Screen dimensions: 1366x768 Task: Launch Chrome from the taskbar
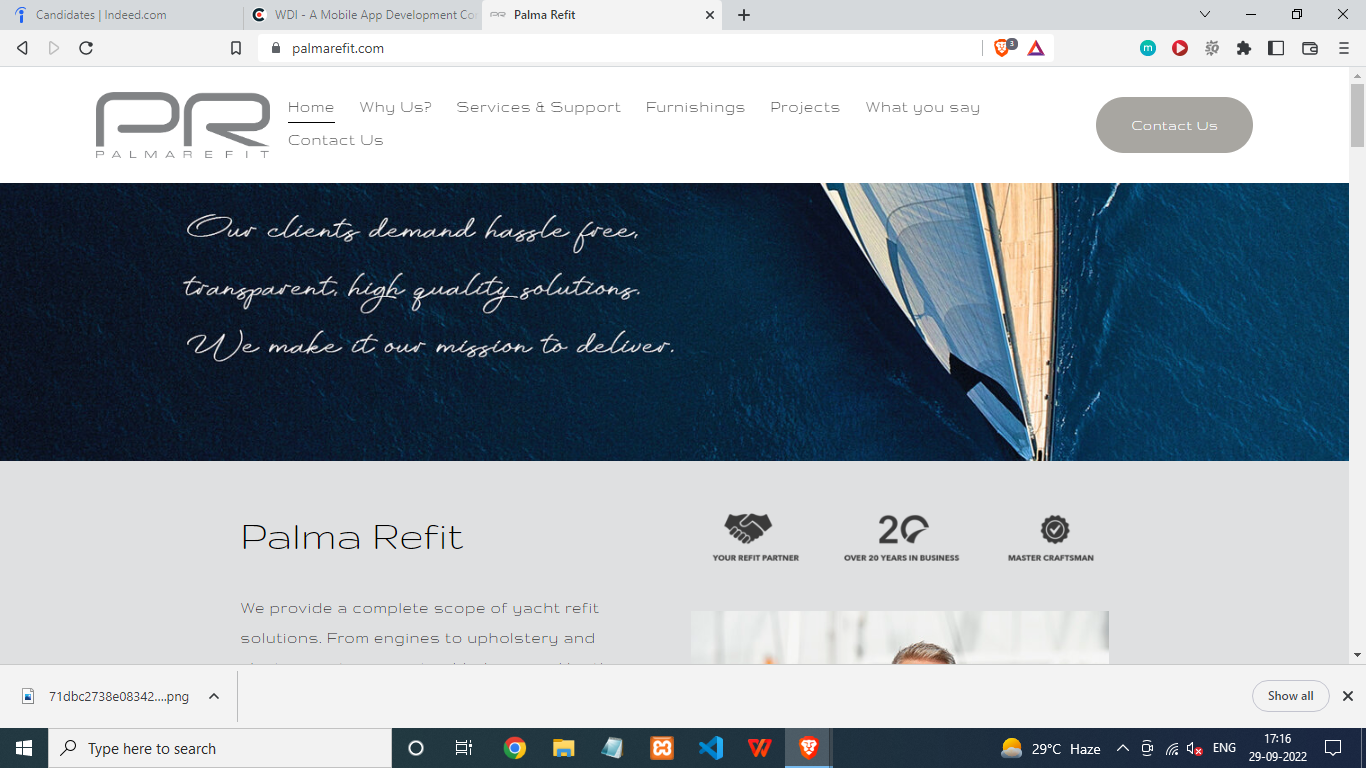tap(515, 748)
